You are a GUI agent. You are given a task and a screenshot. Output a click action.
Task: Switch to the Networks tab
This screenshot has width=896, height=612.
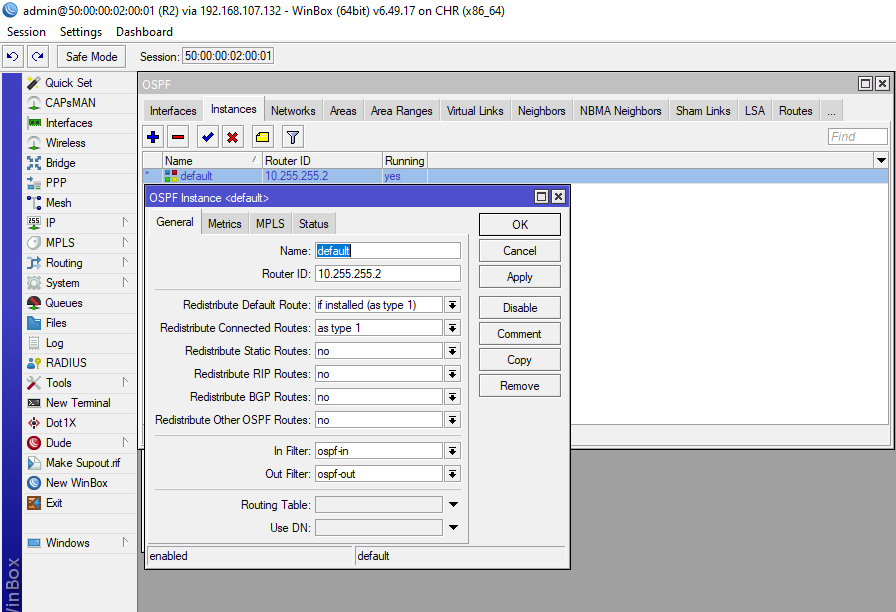[293, 110]
